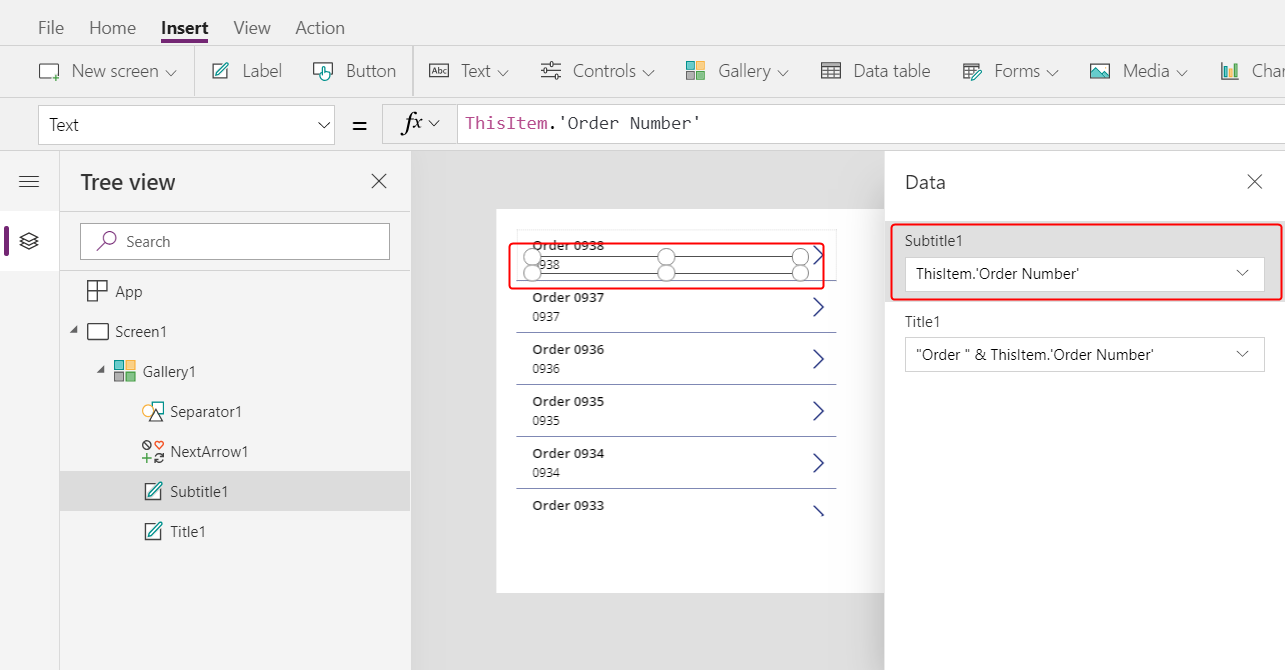Close the Data pane
This screenshot has width=1285, height=670.
click(1254, 181)
